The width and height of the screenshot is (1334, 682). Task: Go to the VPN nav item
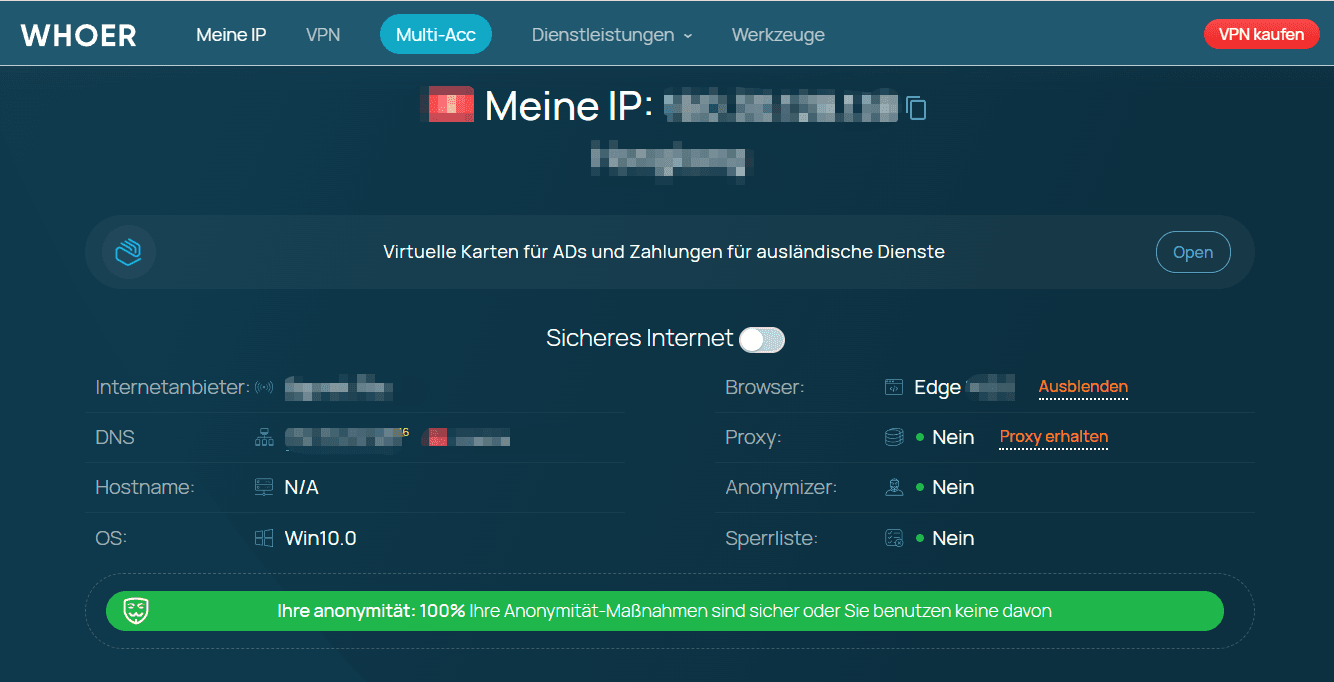coord(323,35)
